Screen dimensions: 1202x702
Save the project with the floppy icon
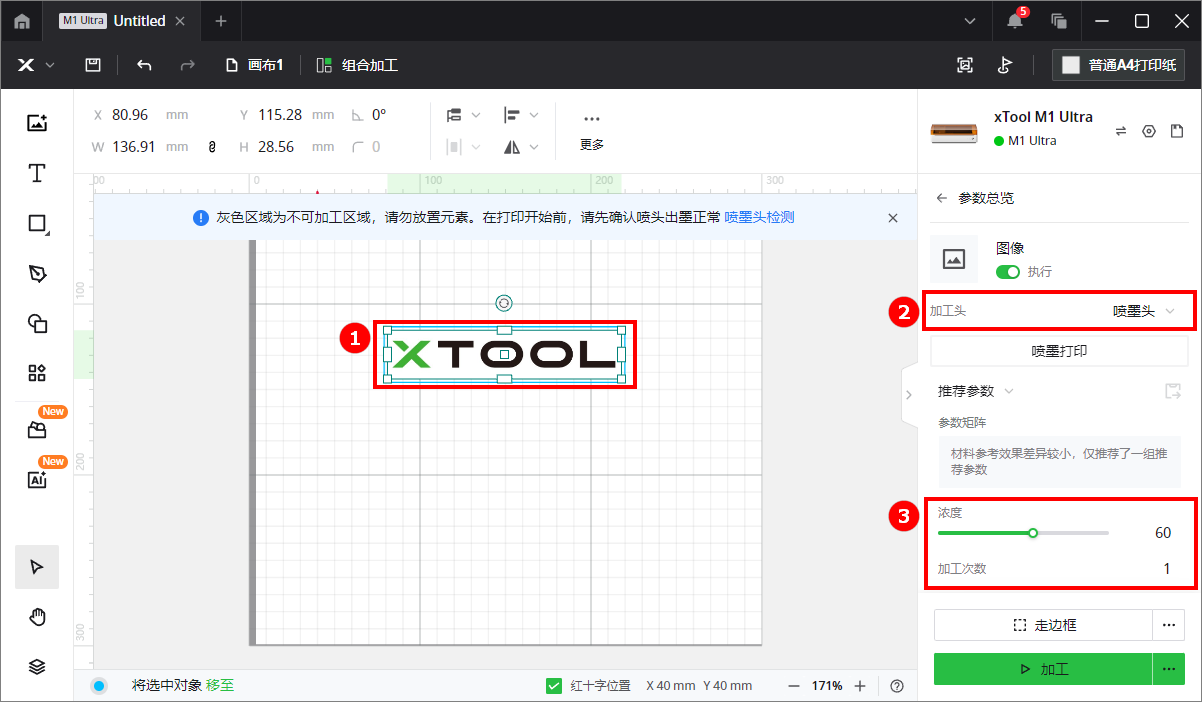pos(93,65)
